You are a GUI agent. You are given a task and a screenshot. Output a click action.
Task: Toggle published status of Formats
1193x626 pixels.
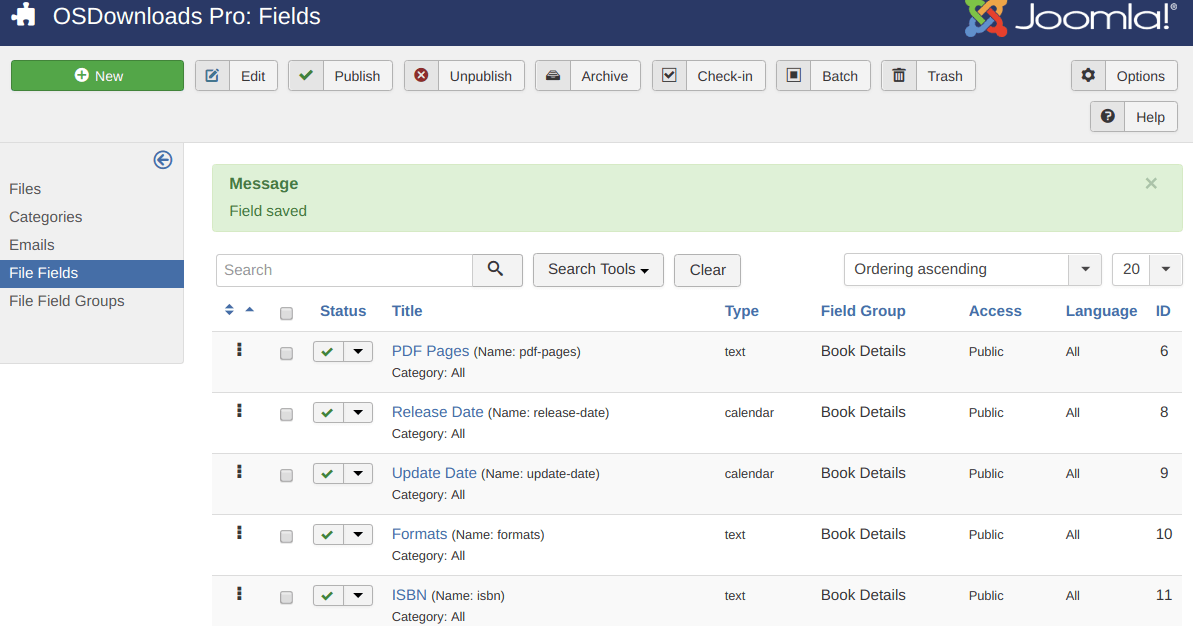pyautogui.click(x=328, y=534)
